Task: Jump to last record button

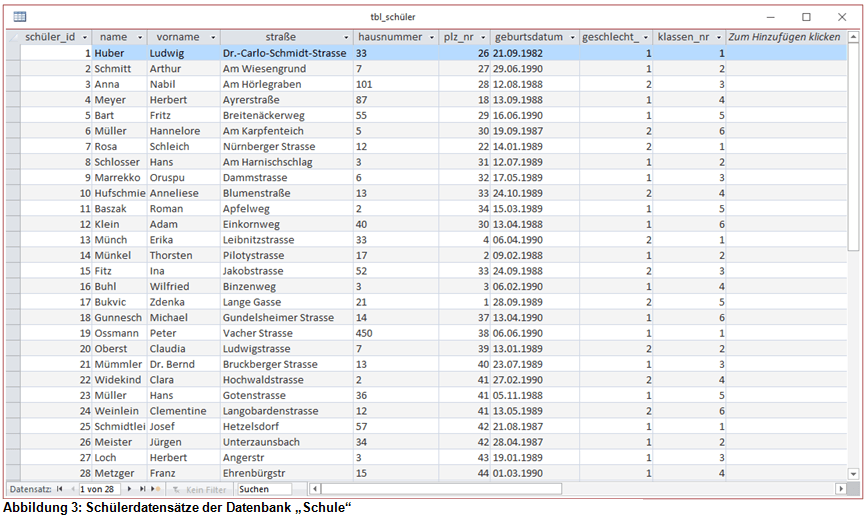Action: (142, 489)
